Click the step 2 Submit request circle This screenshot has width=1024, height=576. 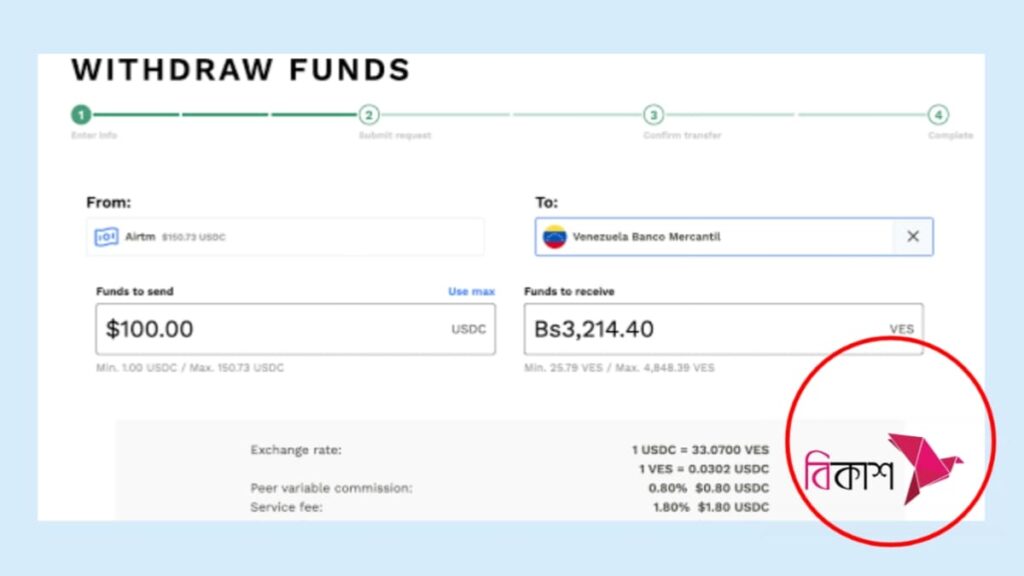(x=369, y=115)
